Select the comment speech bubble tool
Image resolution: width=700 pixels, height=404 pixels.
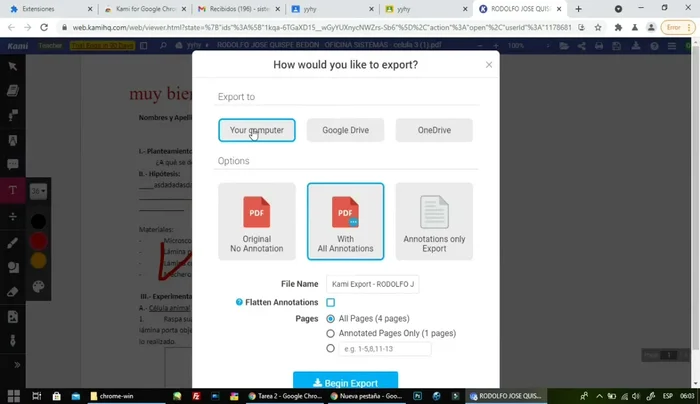point(12,165)
